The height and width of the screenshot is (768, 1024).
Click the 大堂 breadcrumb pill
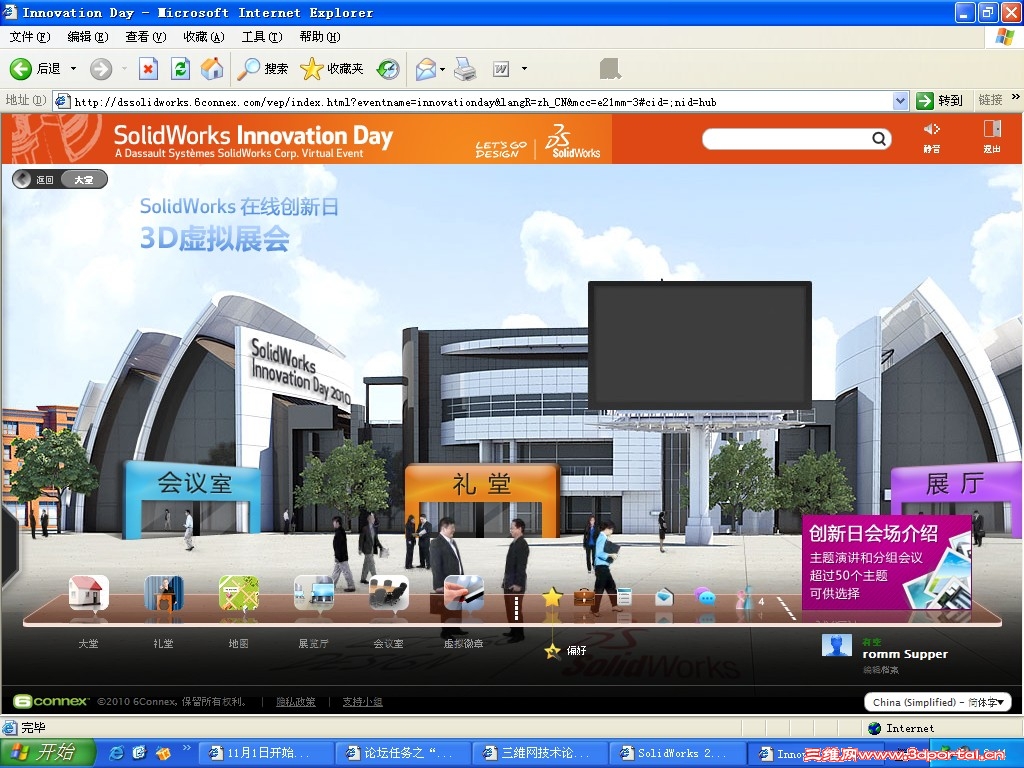coord(84,180)
